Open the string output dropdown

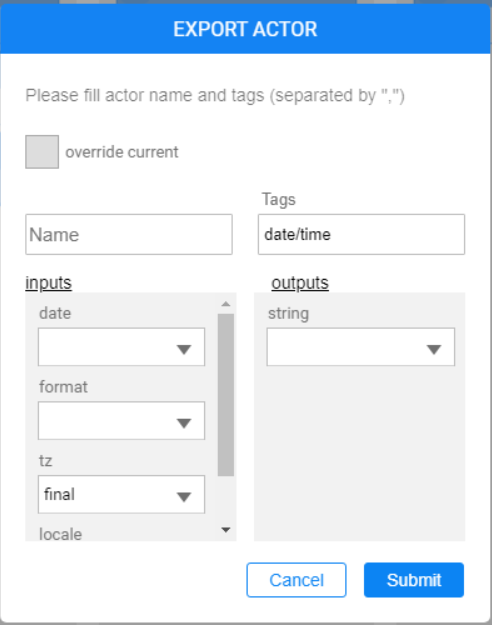(360, 347)
